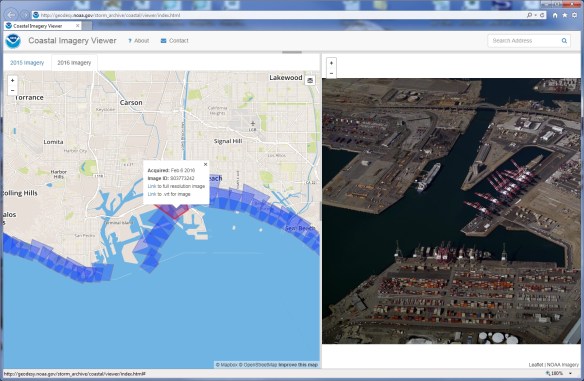The width and height of the screenshot is (584, 381).
Task: Click the red selected image footprint
Action: (x=174, y=212)
